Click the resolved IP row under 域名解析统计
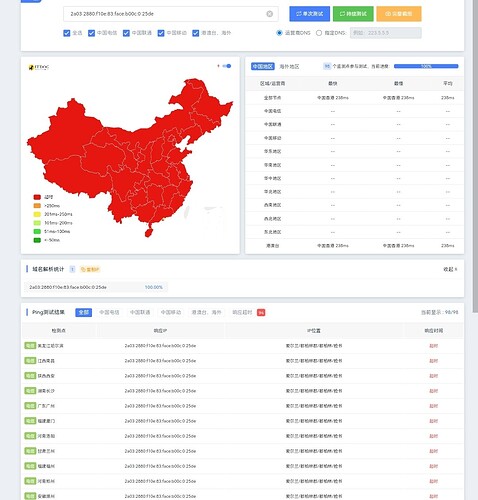 pyautogui.click(x=96, y=287)
